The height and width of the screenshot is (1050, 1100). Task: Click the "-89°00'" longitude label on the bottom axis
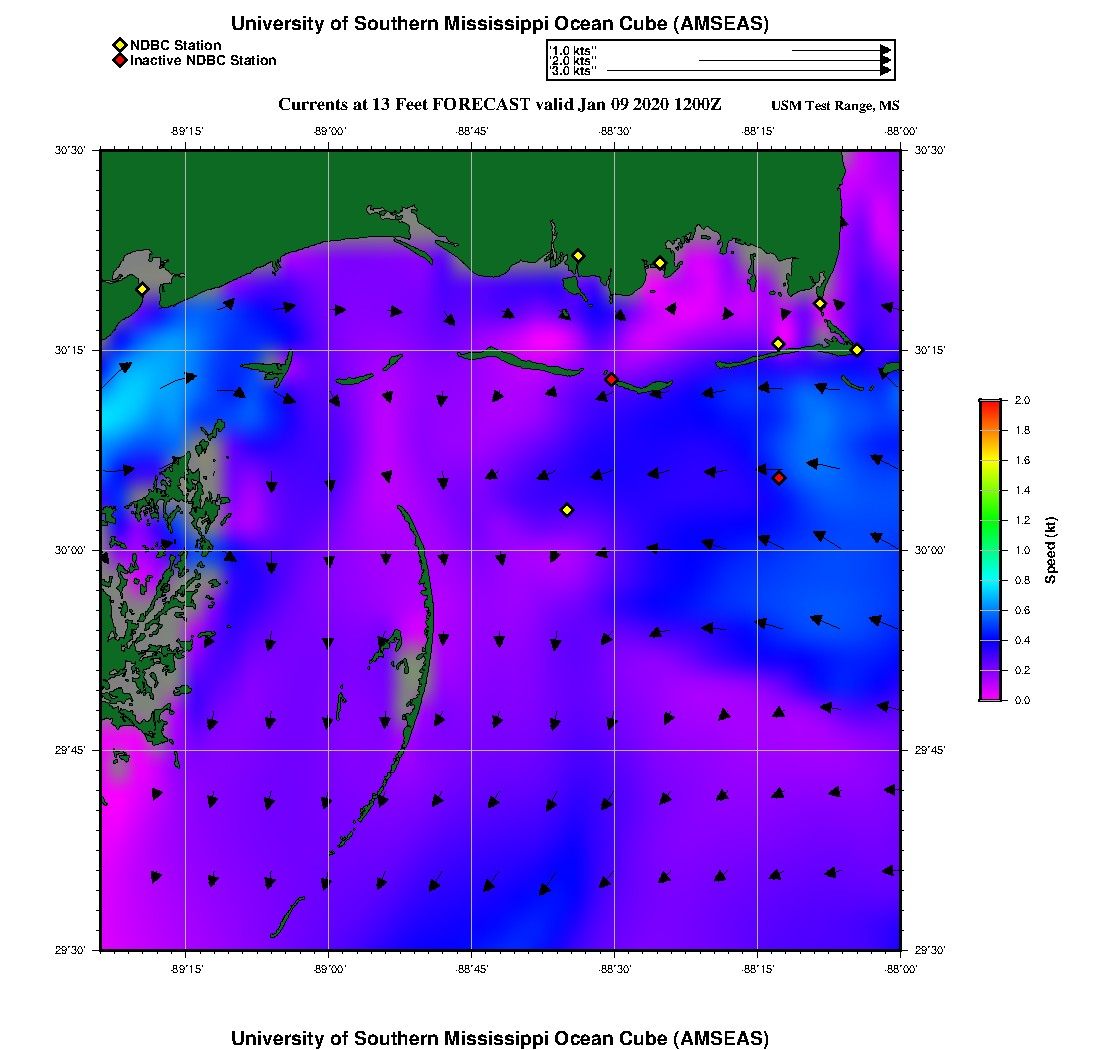tap(329, 969)
